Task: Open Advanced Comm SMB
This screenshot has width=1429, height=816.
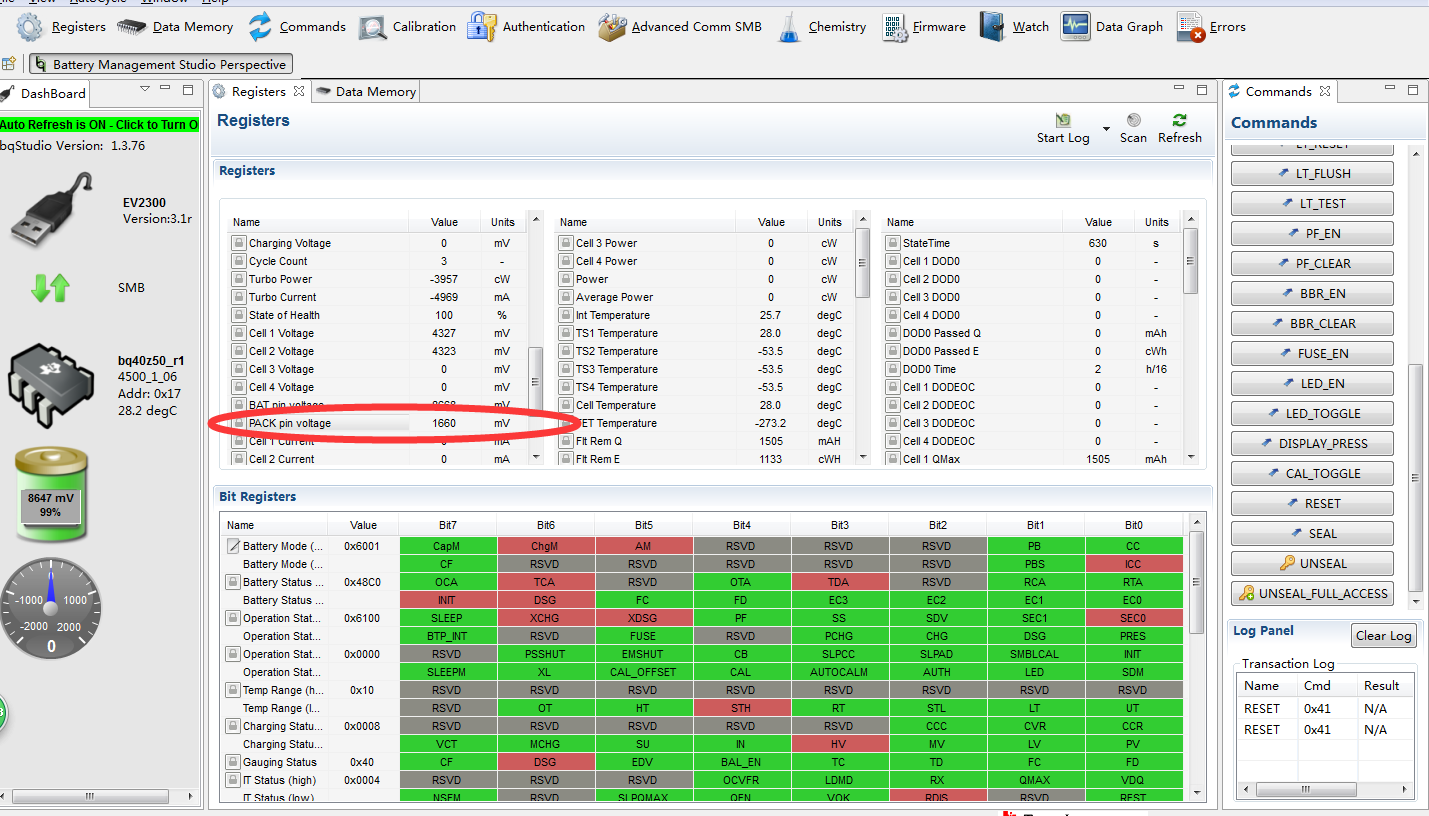Action: click(x=680, y=27)
